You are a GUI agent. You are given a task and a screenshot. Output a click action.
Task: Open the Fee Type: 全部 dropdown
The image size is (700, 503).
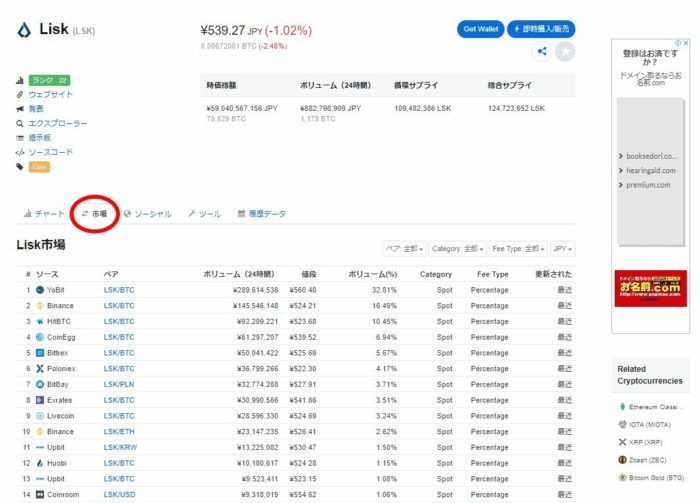point(518,249)
